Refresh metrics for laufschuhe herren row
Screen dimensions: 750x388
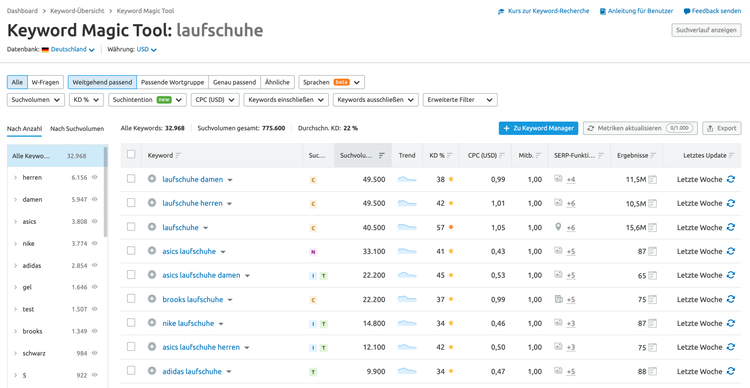(x=730, y=203)
